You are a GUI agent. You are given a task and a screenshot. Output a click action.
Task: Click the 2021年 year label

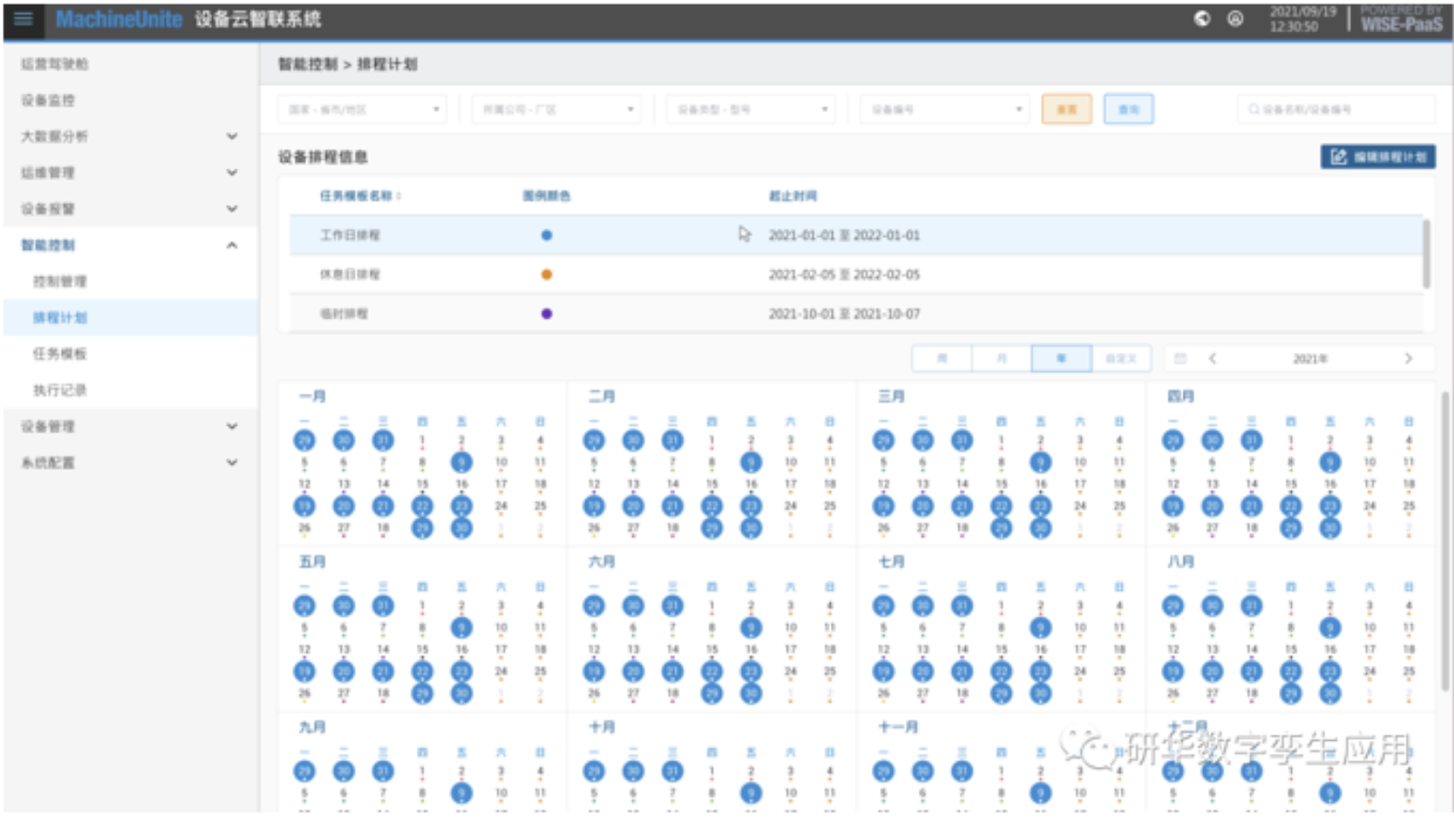point(1310,358)
